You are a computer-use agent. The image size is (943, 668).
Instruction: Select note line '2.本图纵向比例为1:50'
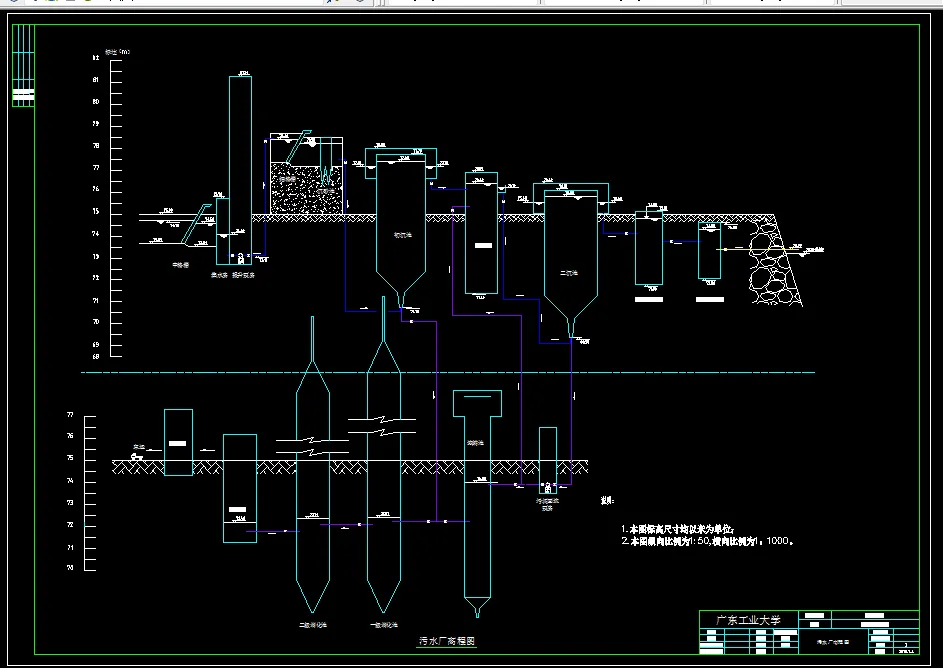click(707, 541)
